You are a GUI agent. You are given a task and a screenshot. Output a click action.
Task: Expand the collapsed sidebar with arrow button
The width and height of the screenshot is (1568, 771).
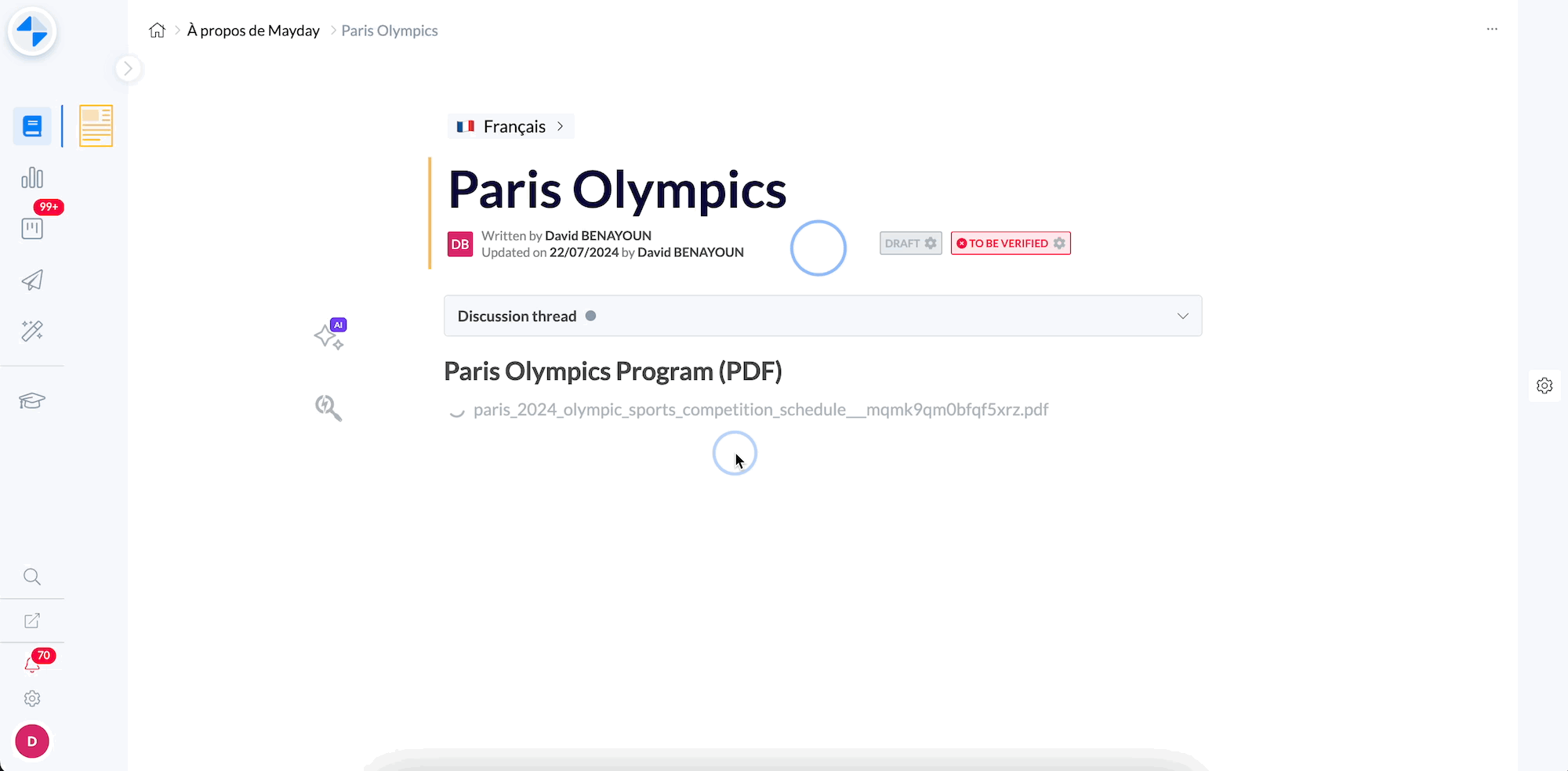(128, 69)
